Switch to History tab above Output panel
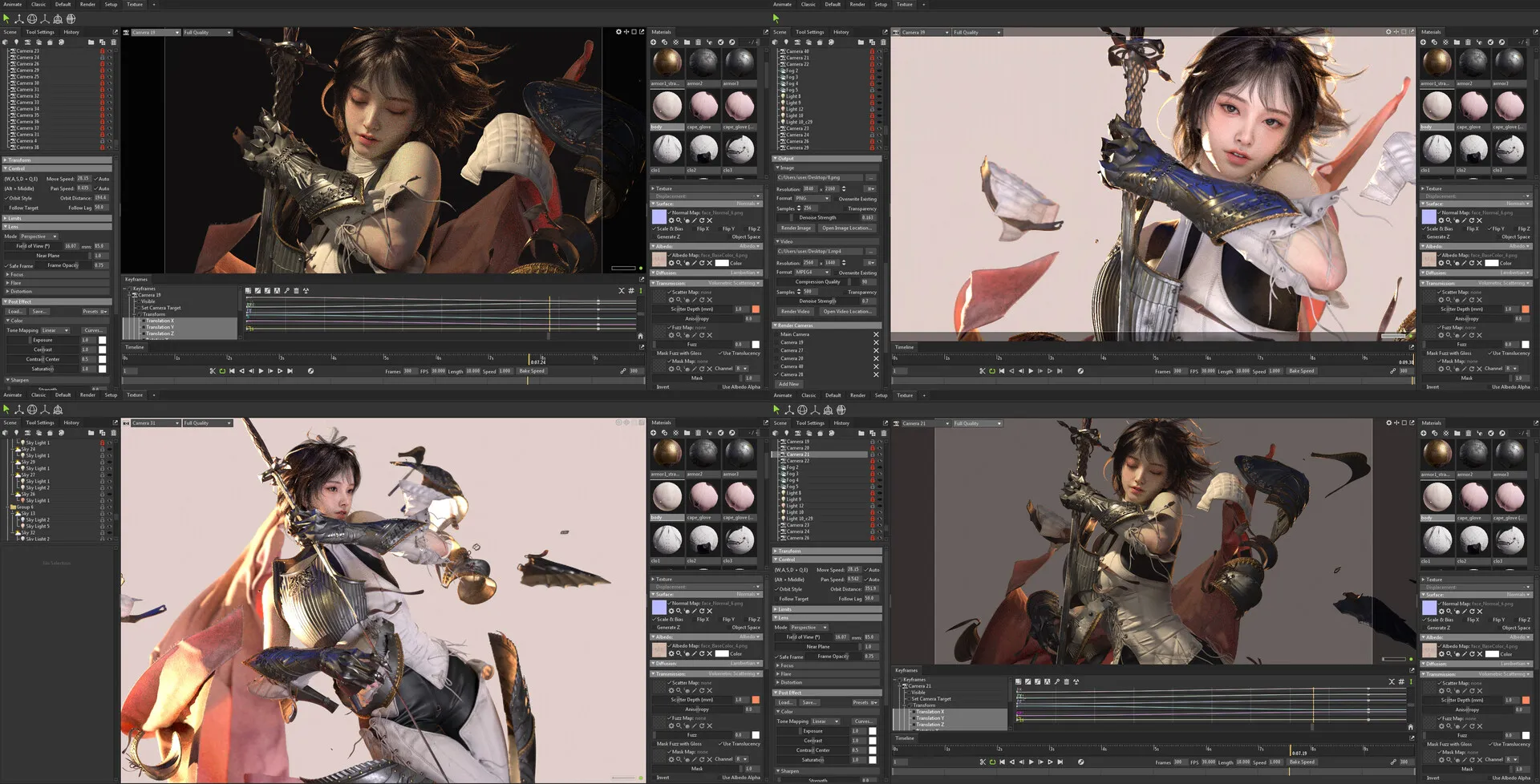This screenshot has width=1540, height=784. [x=841, y=32]
